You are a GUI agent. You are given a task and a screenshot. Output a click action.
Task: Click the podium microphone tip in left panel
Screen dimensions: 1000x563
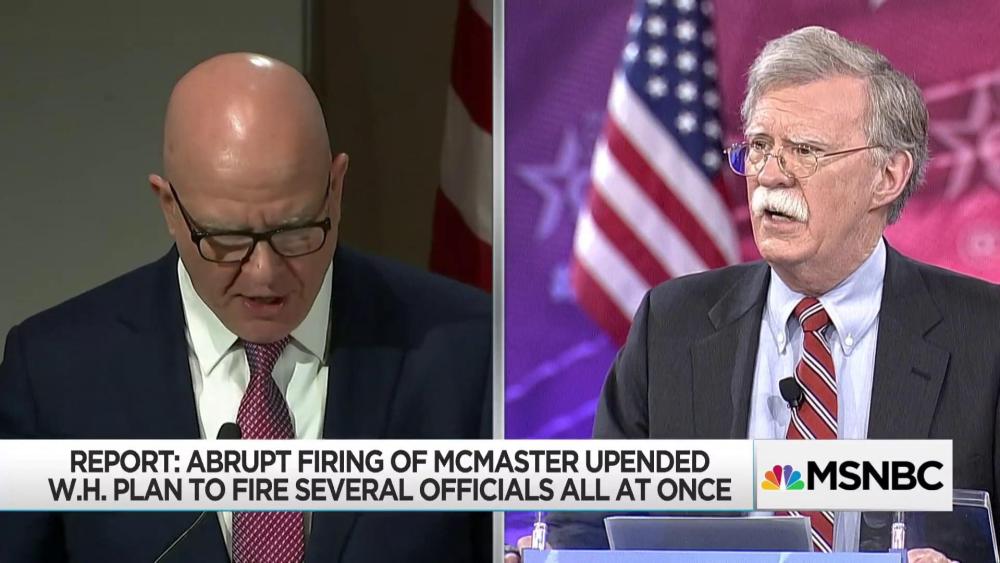coord(228,431)
